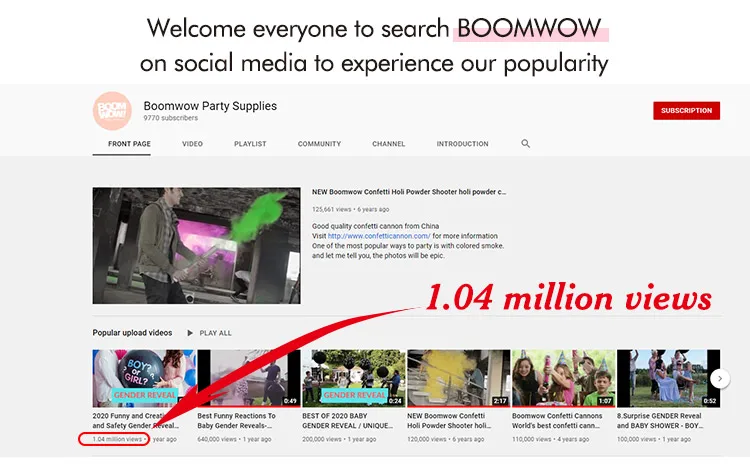Screen dimensions: 750x472
Task: Click the Play All triangle icon
Action: tap(190, 333)
